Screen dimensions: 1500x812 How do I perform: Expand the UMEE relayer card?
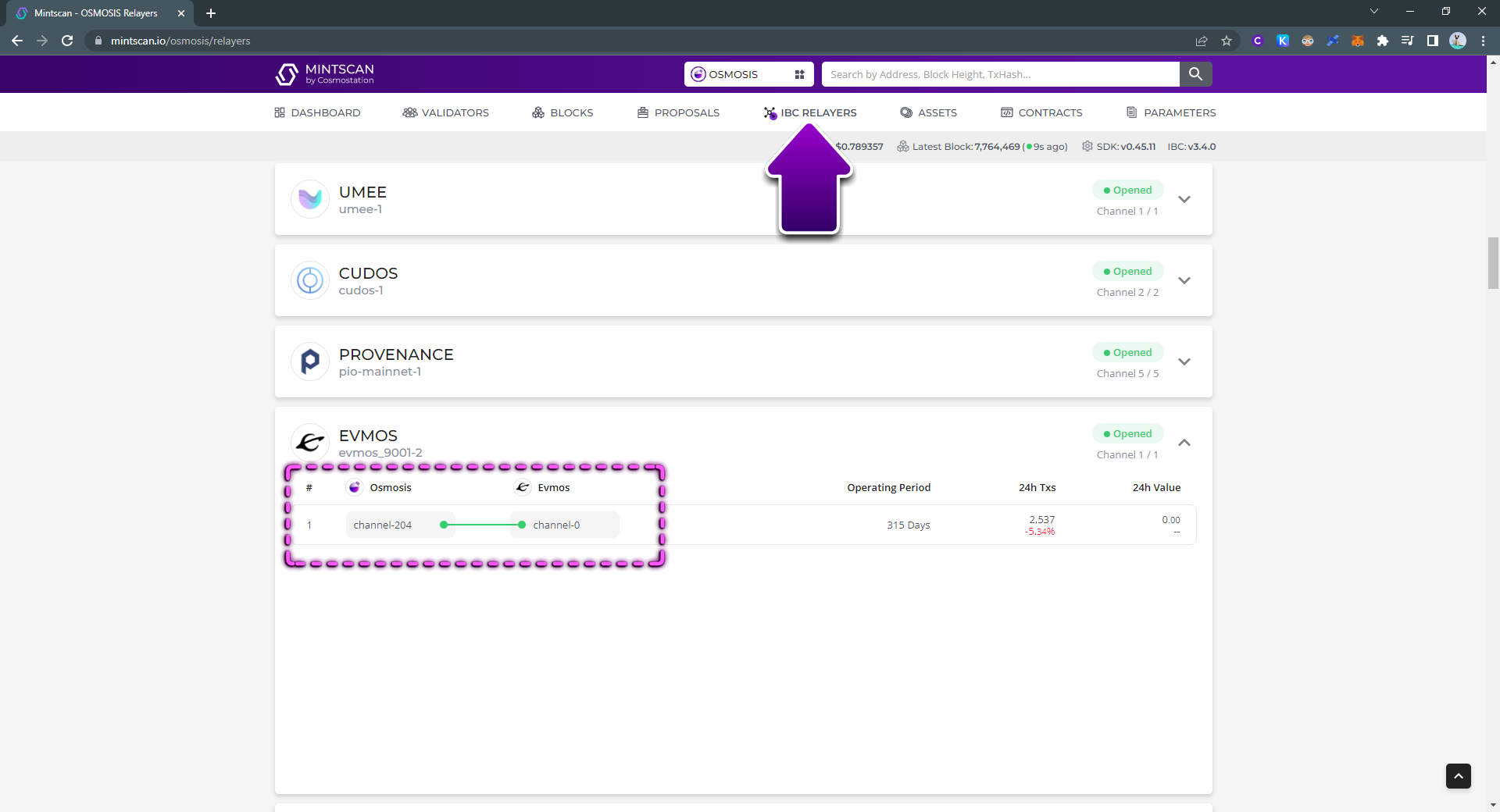(1184, 199)
